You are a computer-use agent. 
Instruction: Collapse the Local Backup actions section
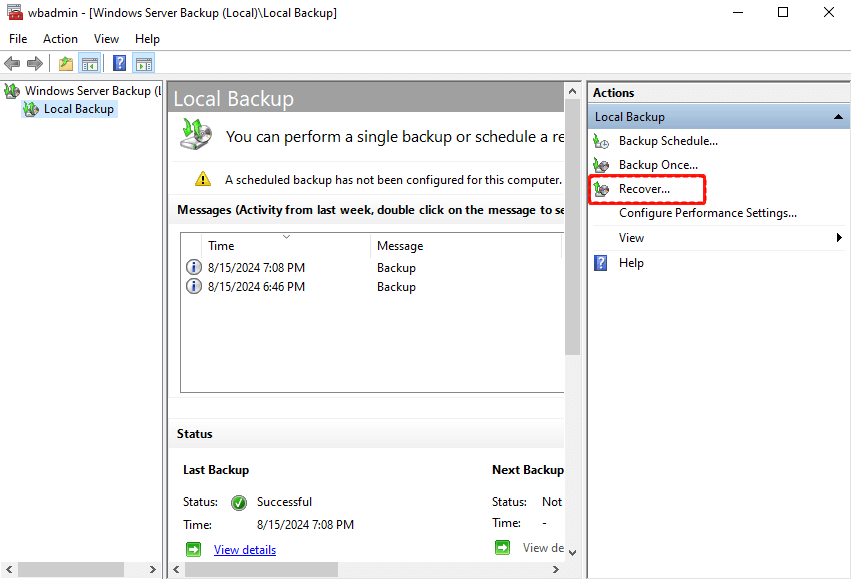click(838, 117)
